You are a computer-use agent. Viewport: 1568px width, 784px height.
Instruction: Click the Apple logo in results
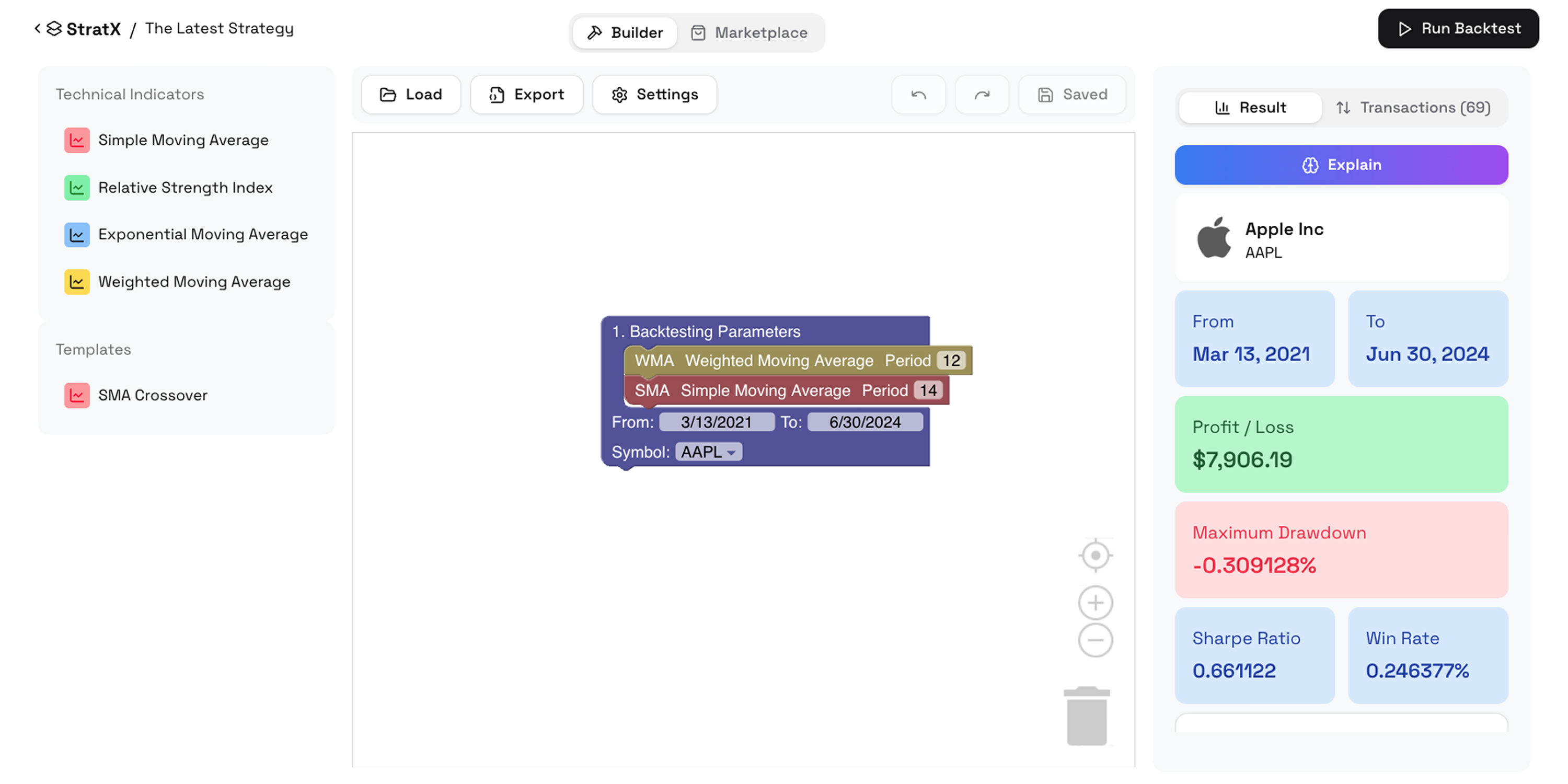click(1214, 237)
